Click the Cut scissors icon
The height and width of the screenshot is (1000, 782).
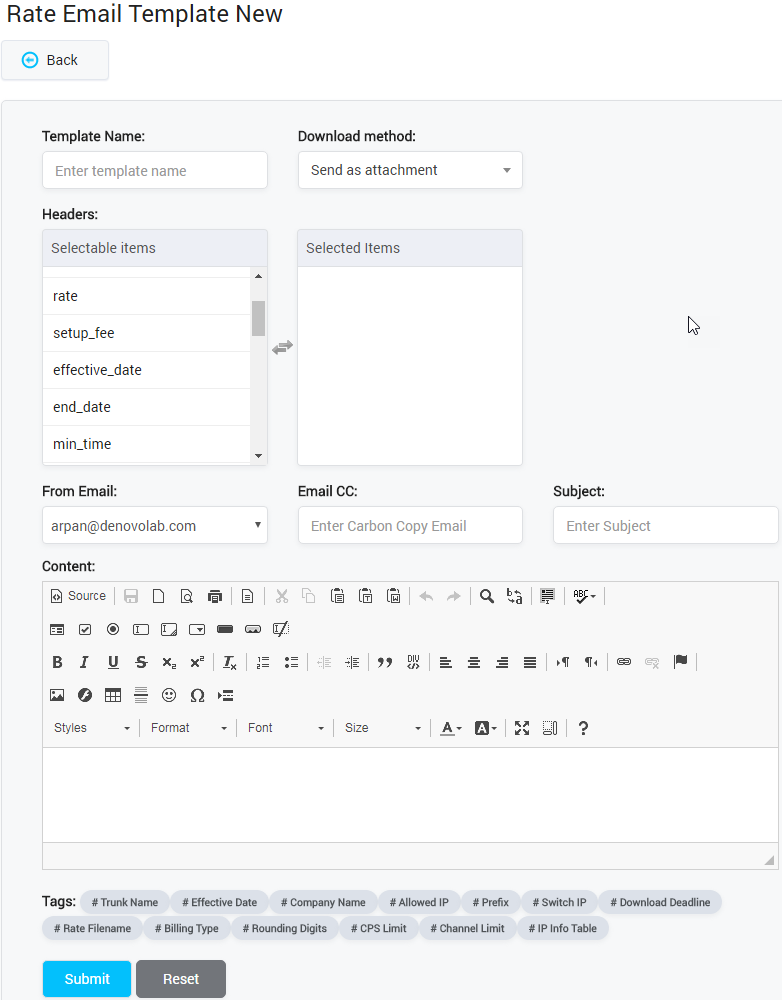(x=281, y=596)
